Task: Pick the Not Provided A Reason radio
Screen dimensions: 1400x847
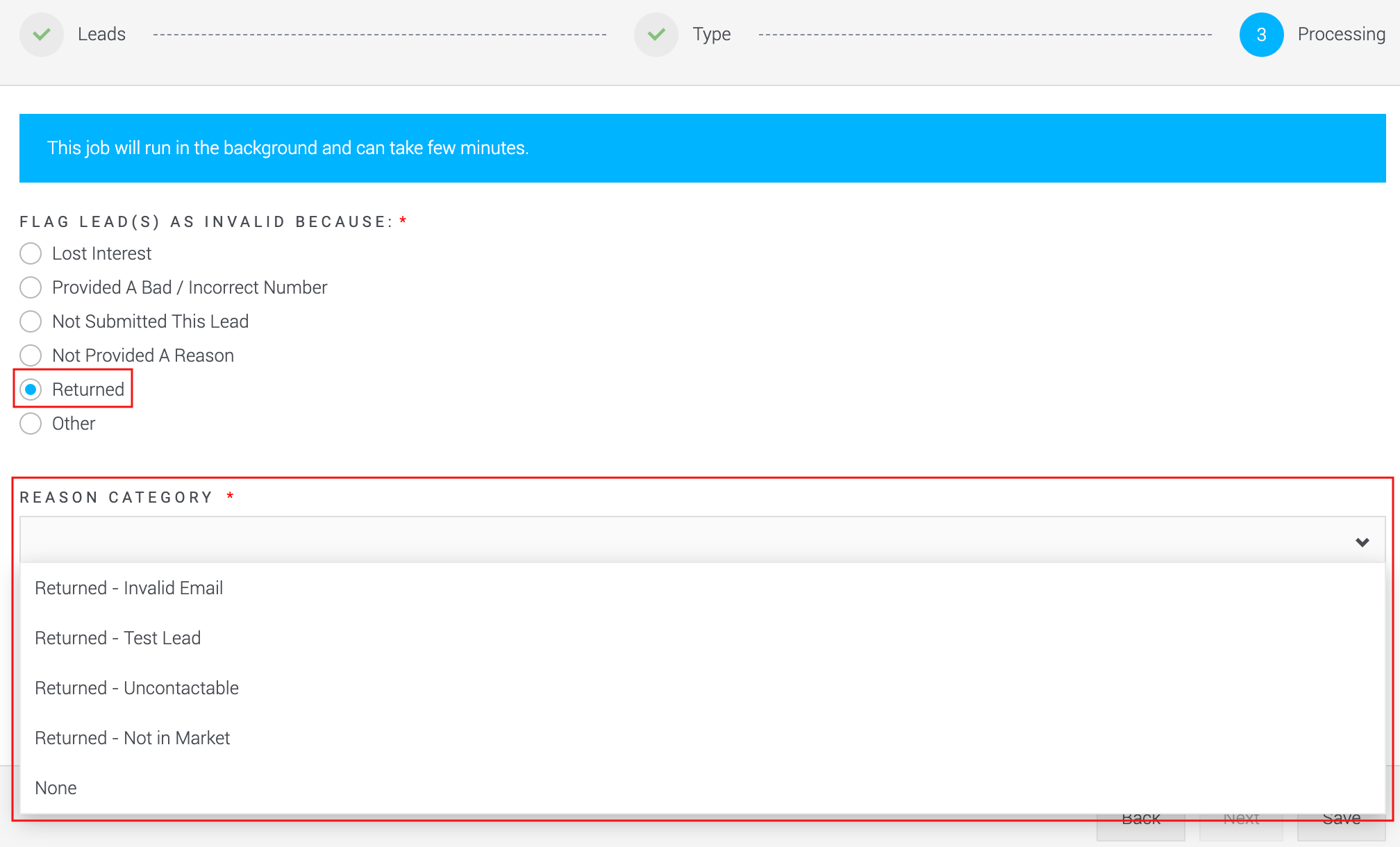Action: pyautogui.click(x=31, y=355)
